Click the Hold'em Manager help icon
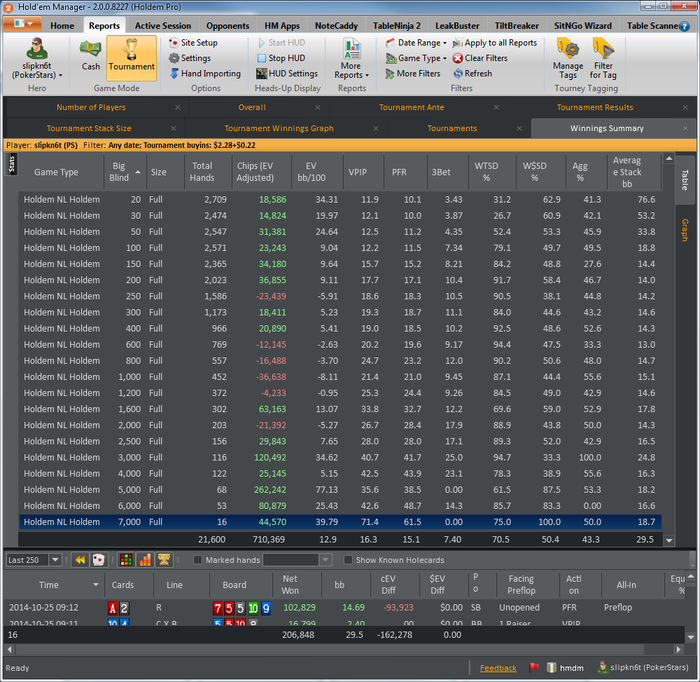The width and height of the screenshot is (700, 682). (684, 26)
